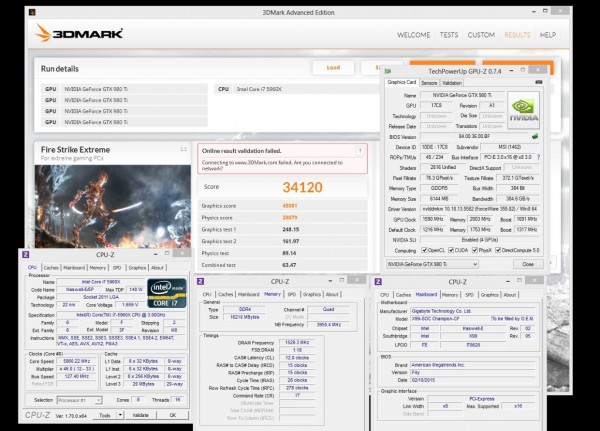Open the HELP tab in 3DMark
Image resolution: width=600 pixels, height=431 pixels.
tap(548, 35)
